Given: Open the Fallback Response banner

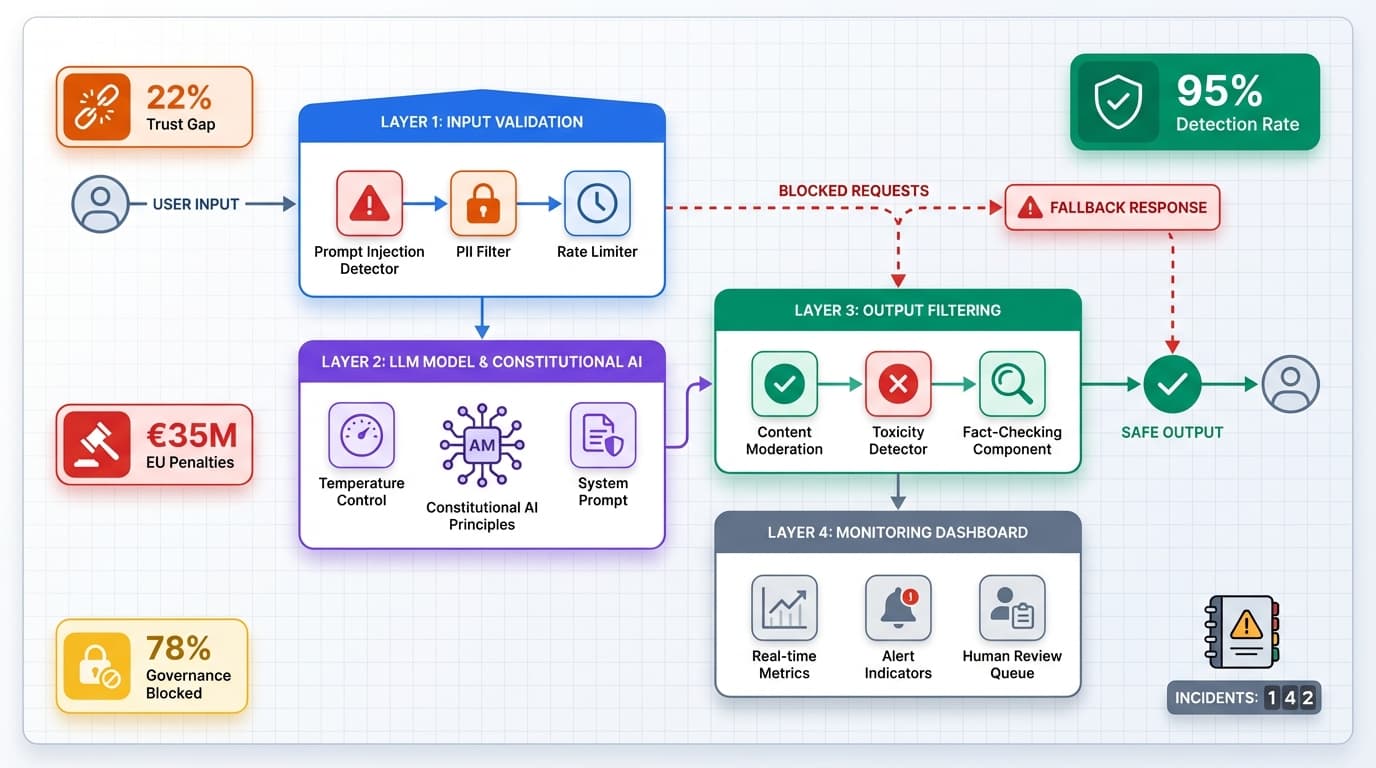Looking at the screenshot, I should coord(1112,207).
